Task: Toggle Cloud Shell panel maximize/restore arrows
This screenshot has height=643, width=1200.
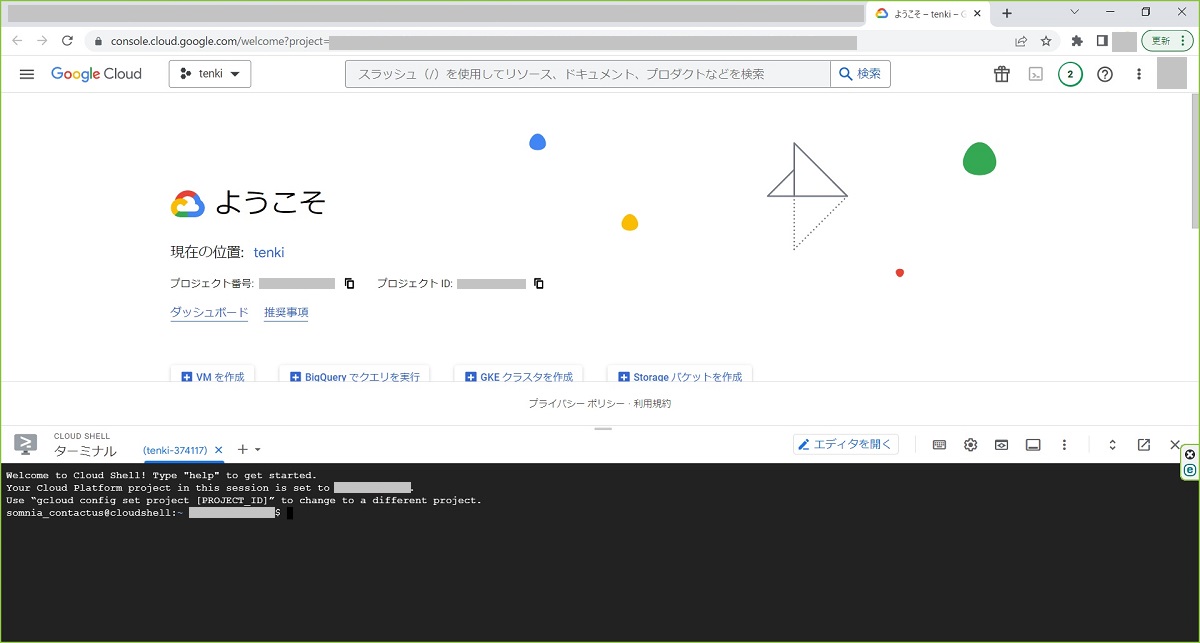Action: coord(1112,445)
